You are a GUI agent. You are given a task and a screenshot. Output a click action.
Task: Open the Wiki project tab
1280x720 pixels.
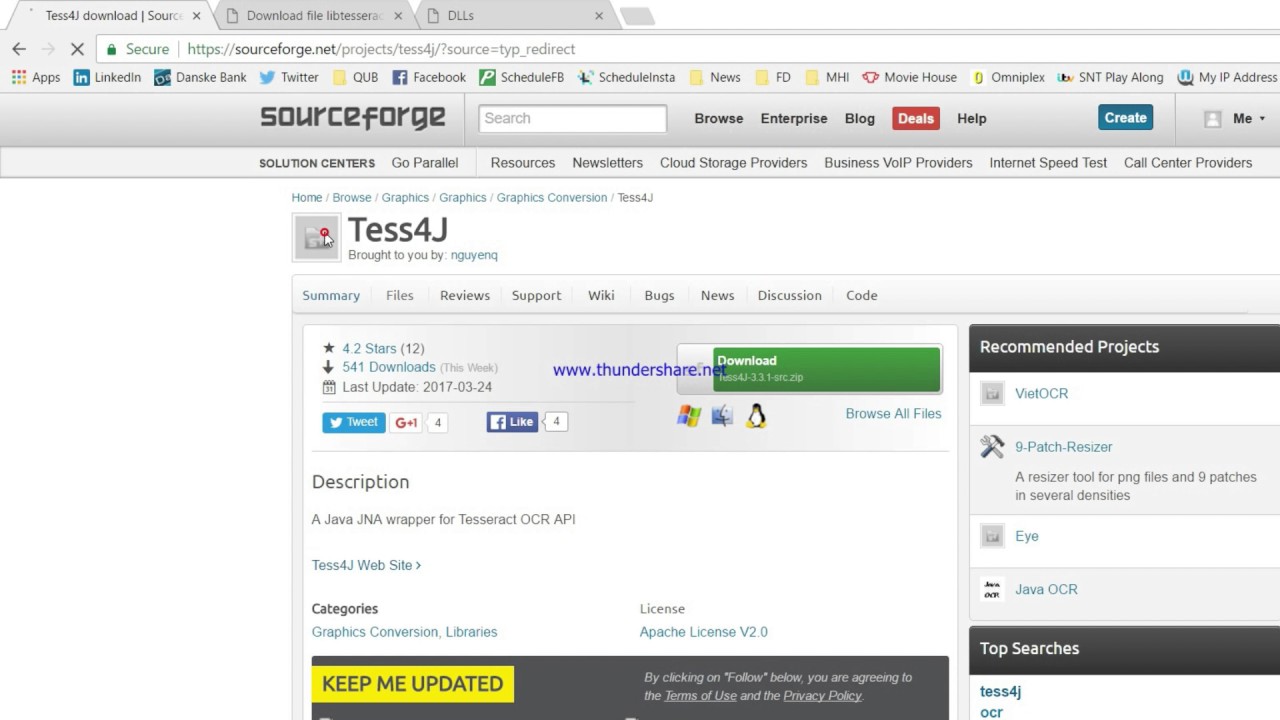(601, 295)
